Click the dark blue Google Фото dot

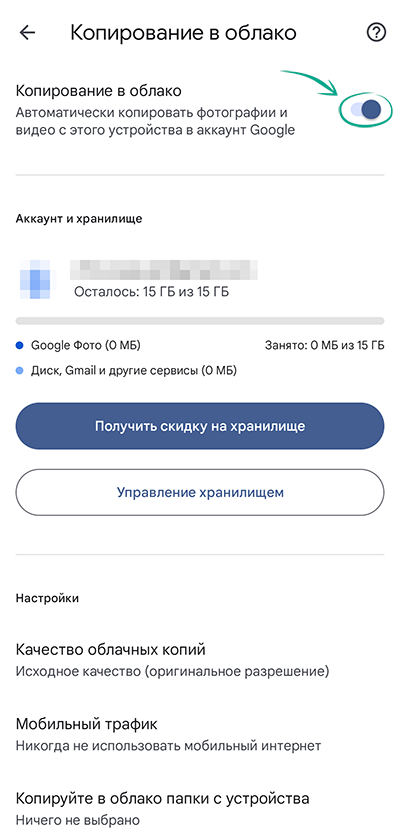[x=20, y=346]
